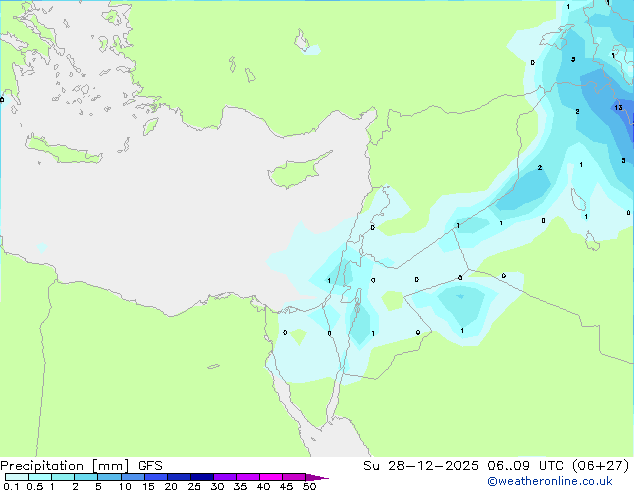Select the 5–10 mm legend color swatch
This screenshot has height=490, width=634.
click(109, 477)
